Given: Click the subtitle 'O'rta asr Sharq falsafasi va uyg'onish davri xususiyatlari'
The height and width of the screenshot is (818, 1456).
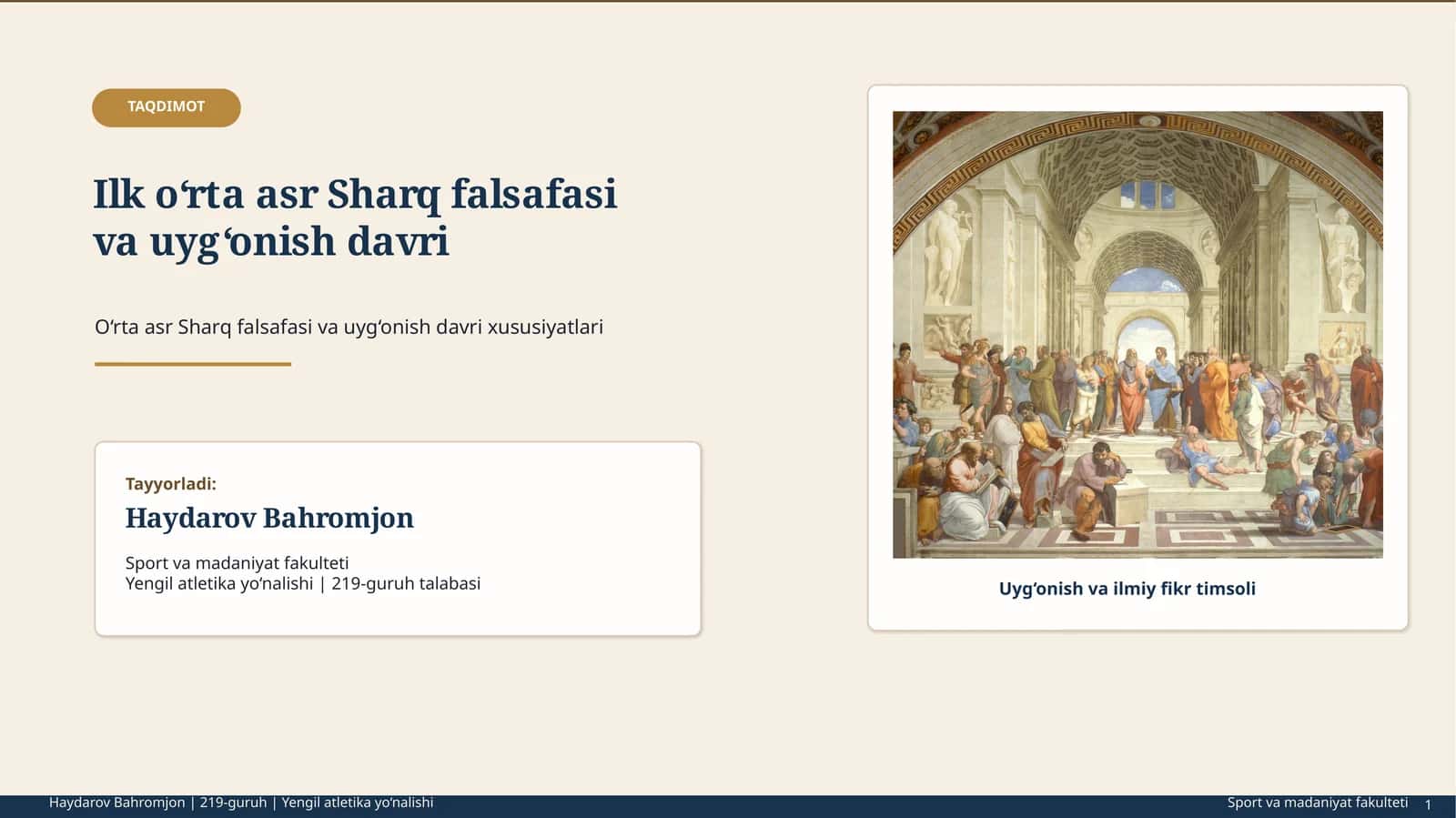Looking at the screenshot, I should tap(349, 327).
